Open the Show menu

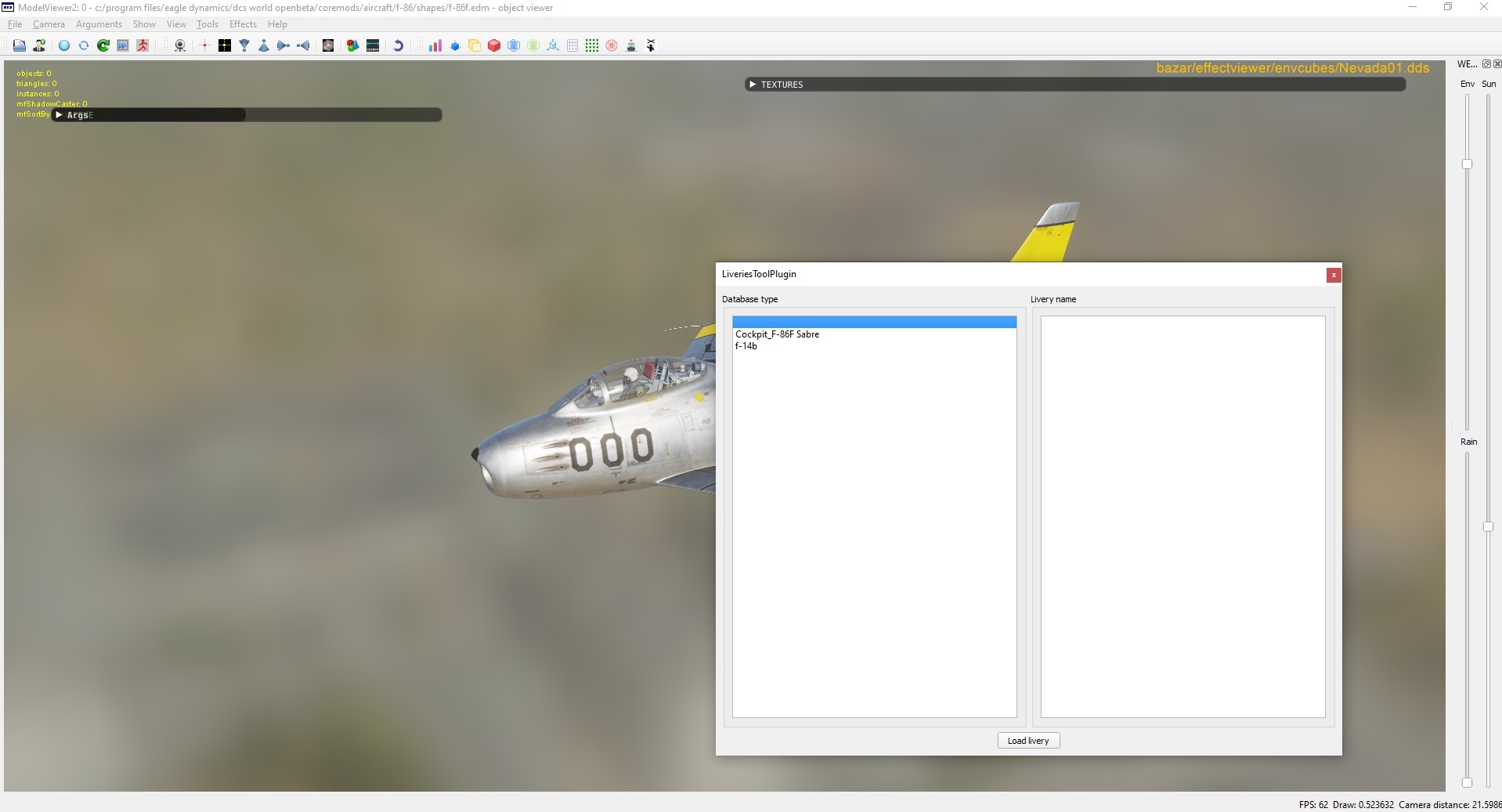[144, 24]
